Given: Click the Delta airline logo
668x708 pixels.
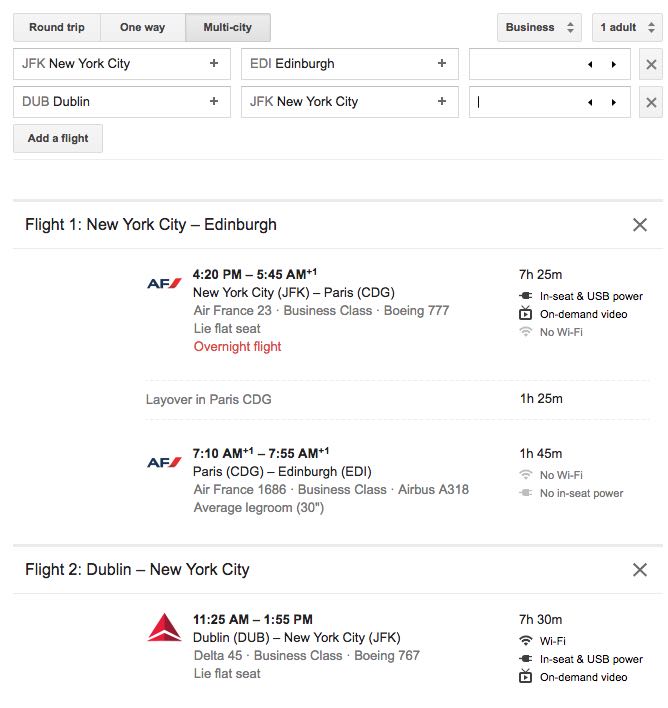Looking at the screenshot, I should (x=164, y=628).
